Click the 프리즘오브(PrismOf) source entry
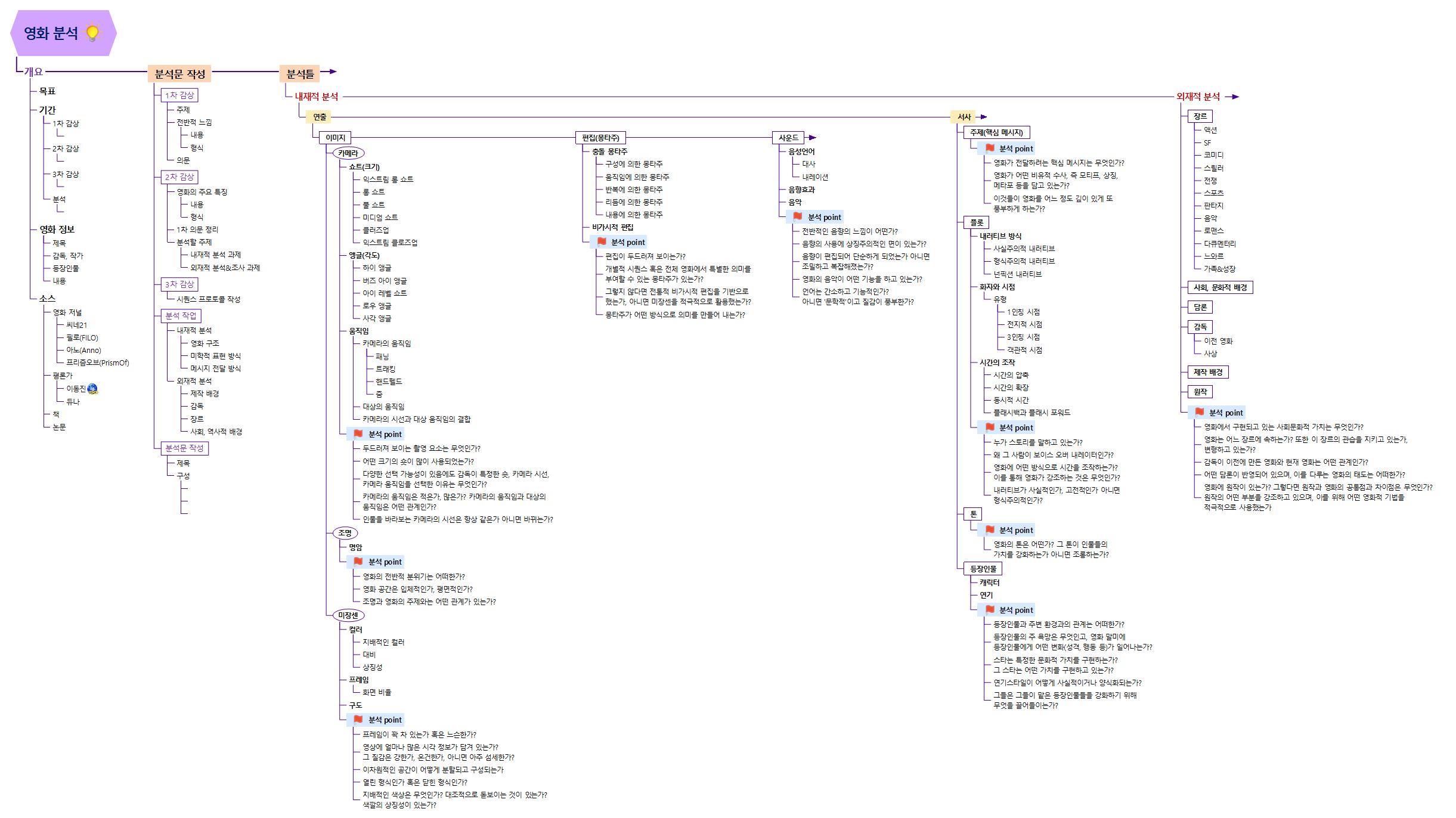 tap(97, 362)
